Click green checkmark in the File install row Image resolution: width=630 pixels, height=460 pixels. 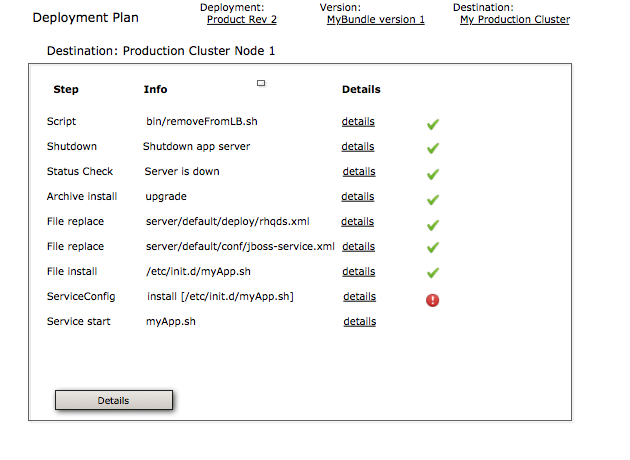[433, 273]
